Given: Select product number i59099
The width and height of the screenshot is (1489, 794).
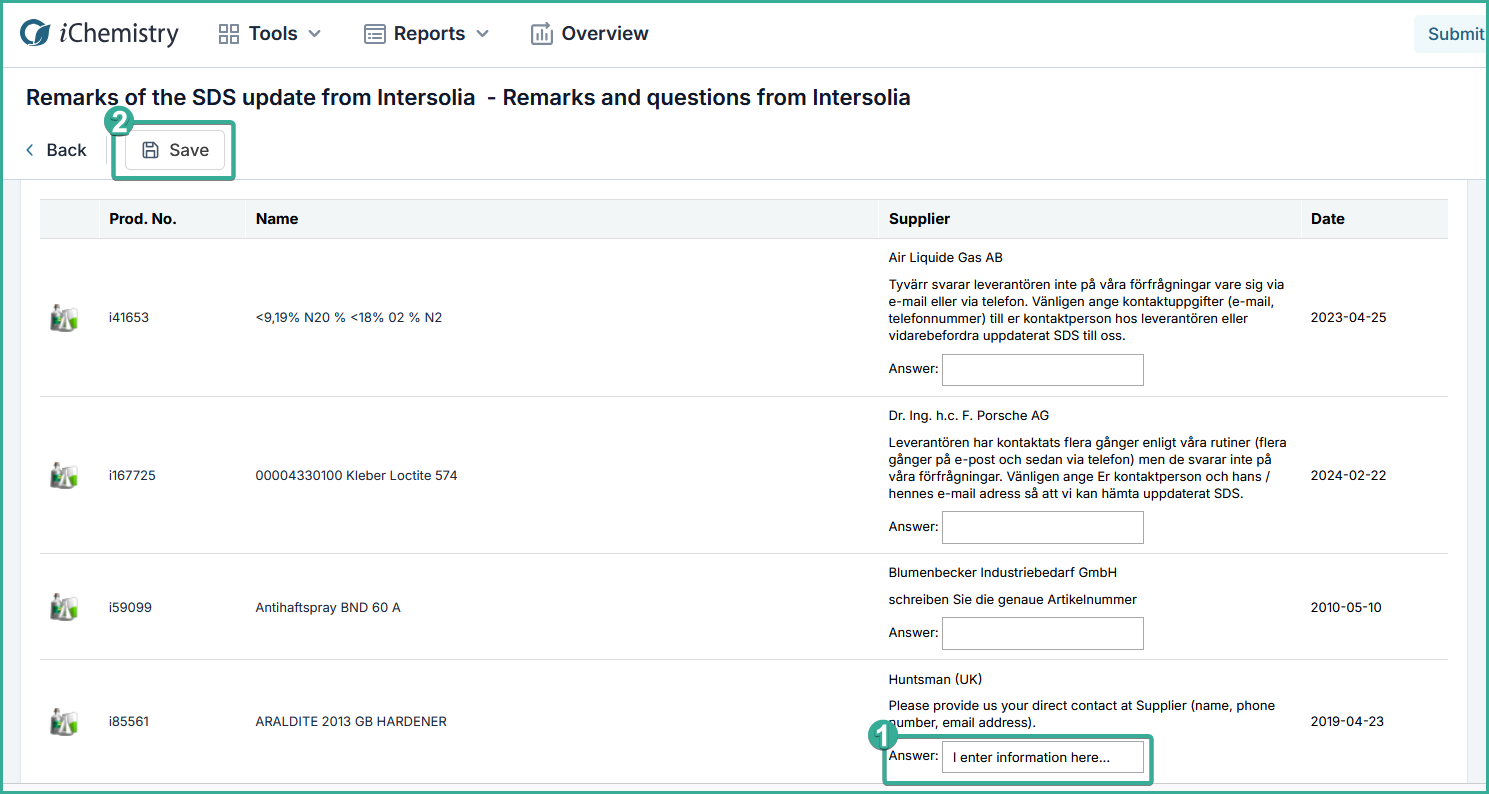Looking at the screenshot, I should (x=130, y=607).
